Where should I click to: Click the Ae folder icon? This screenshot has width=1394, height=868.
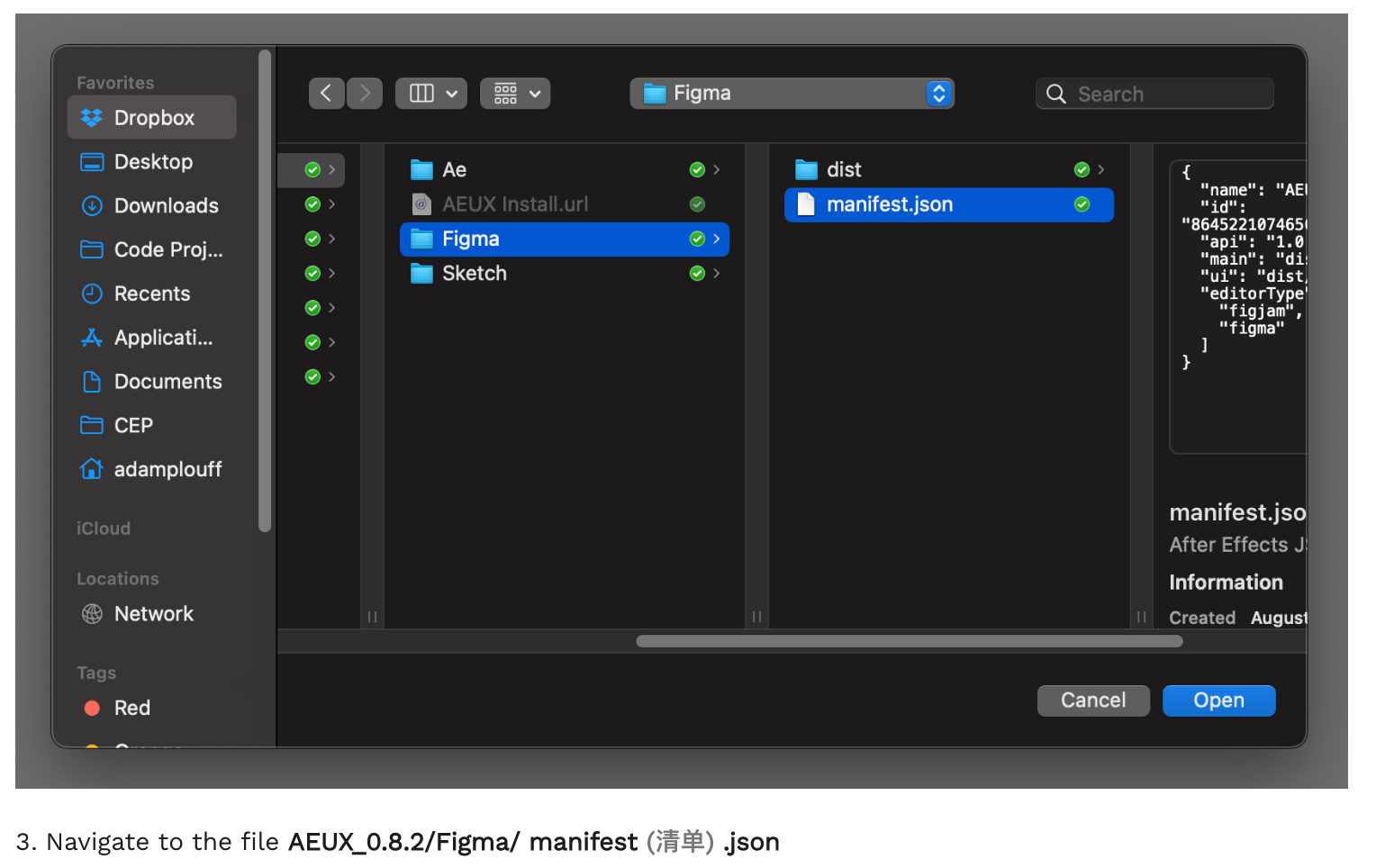coord(421,169)
